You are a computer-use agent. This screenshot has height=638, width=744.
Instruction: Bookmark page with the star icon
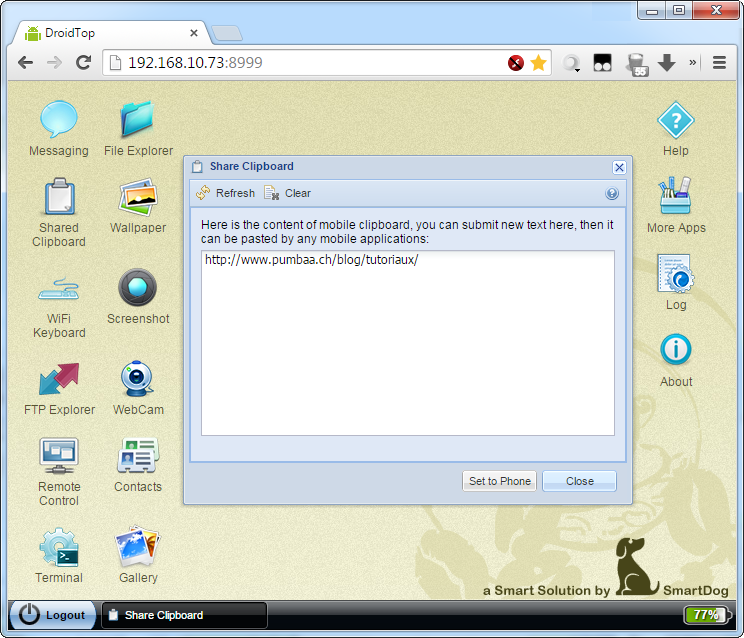click(x=538, y=63)
